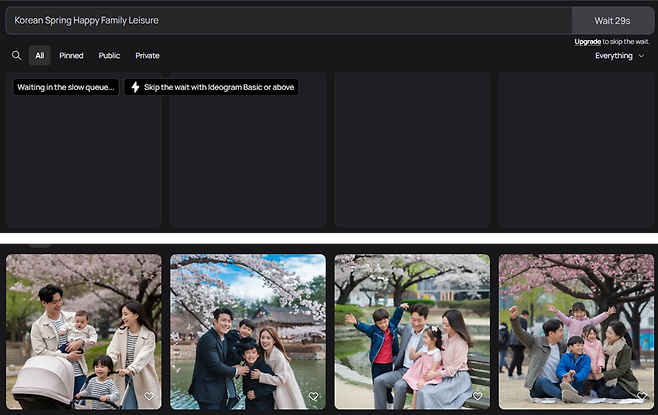Open the Everything filter dropdown
This screenshot has height=415, width=658.
(x=619, y=56)
